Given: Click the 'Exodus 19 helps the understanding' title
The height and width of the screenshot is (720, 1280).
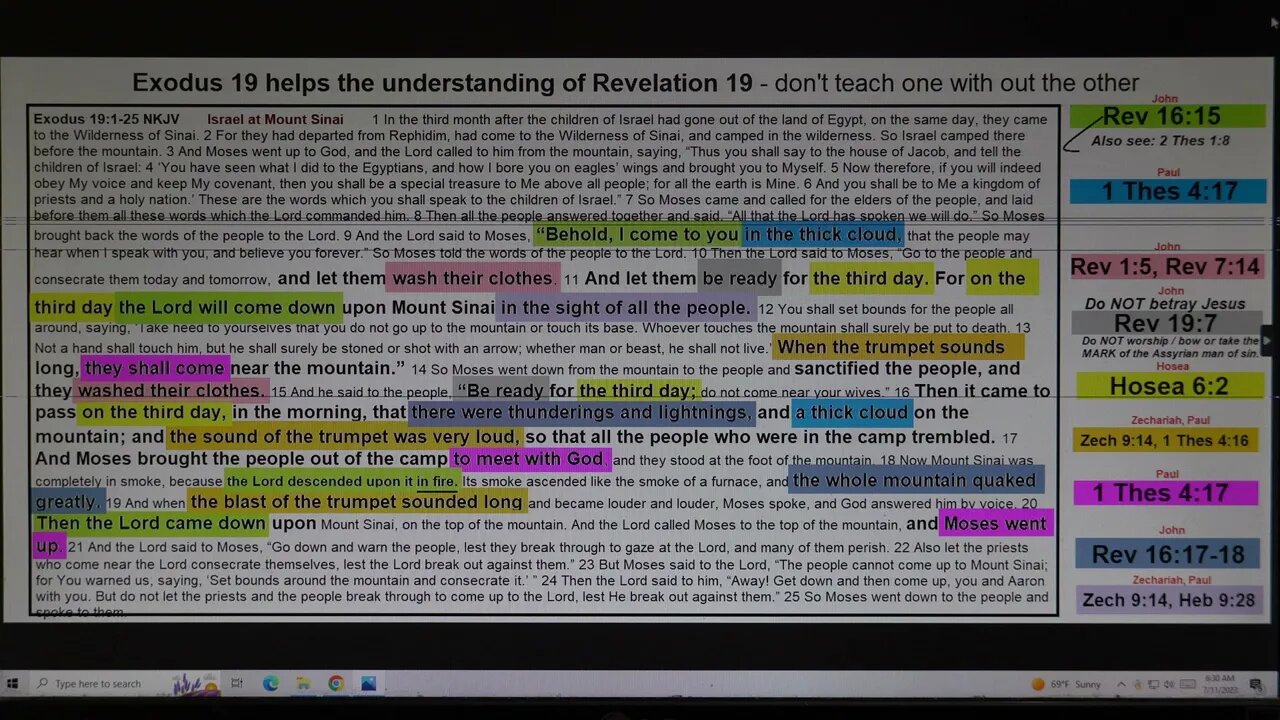Looking at the screenshot, I should pyautogui.click(x=635, y=83).
